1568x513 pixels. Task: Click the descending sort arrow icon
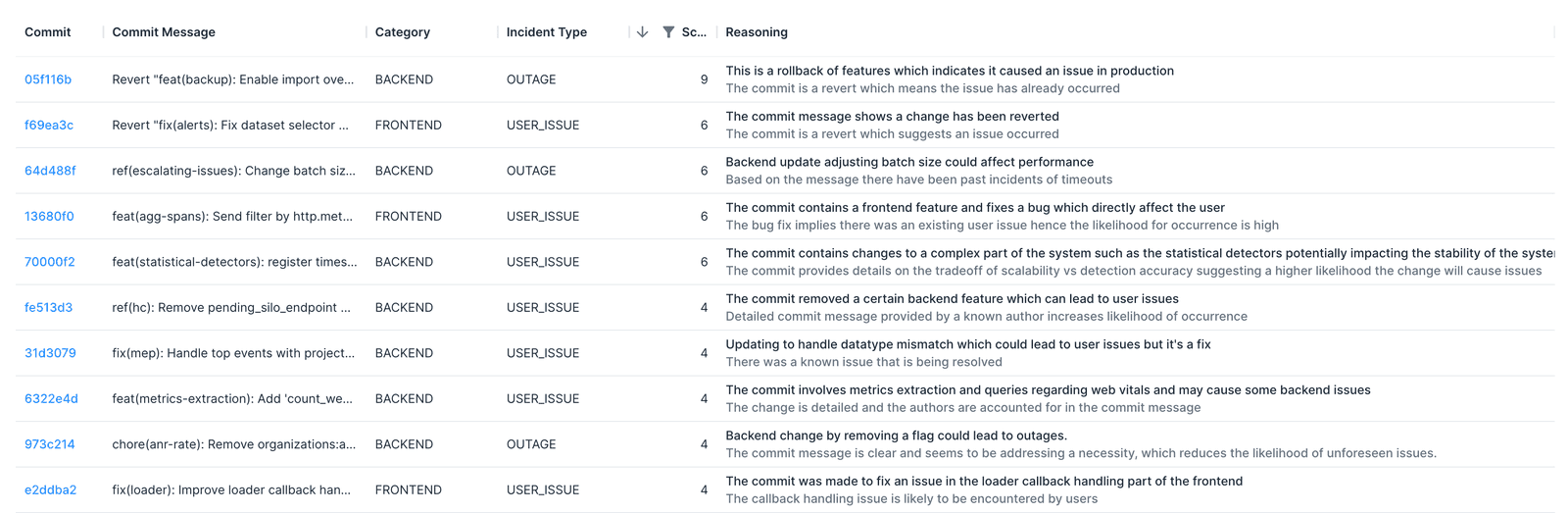point(642,32)
